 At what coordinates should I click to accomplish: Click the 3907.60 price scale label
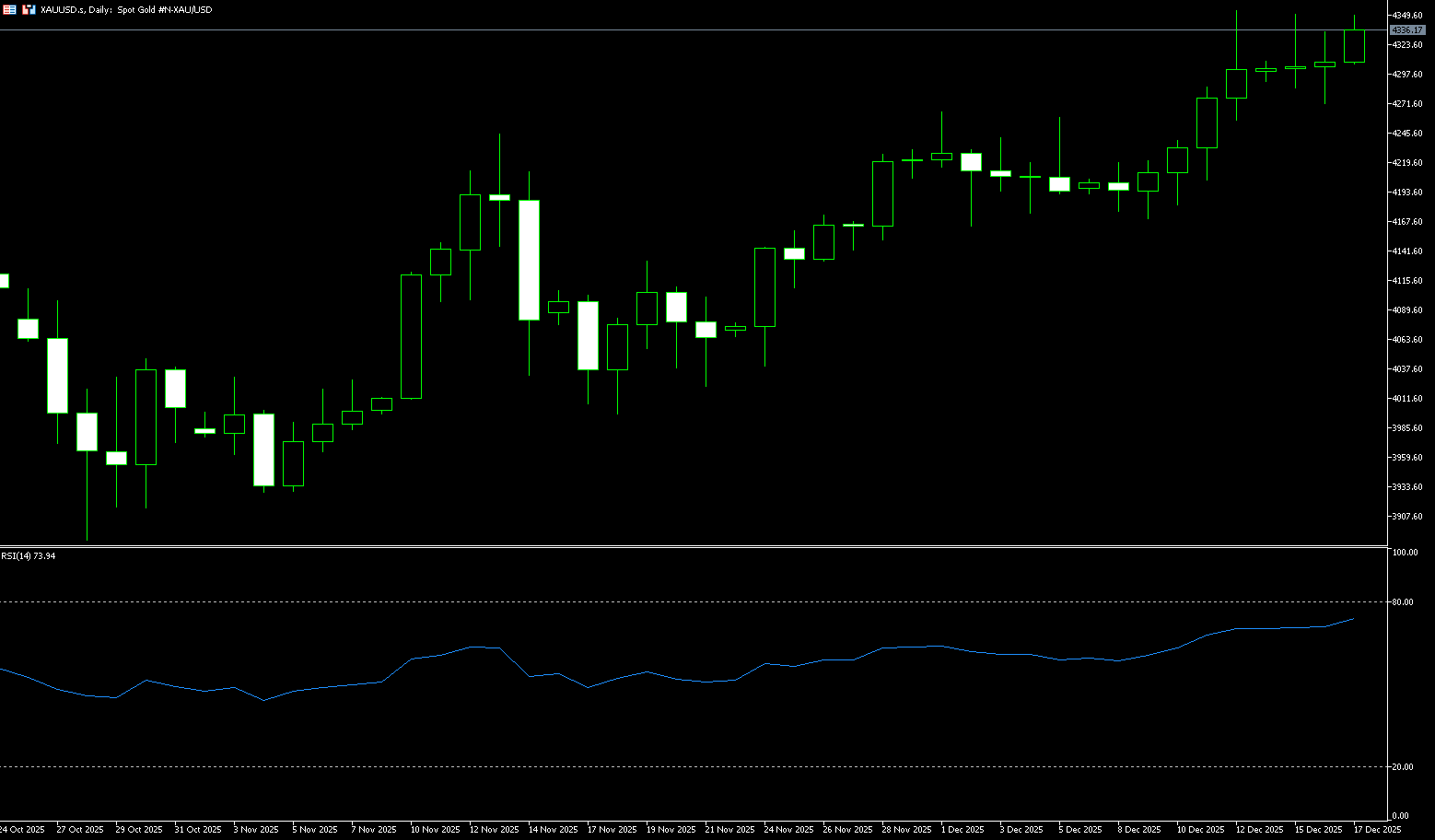1407,517
